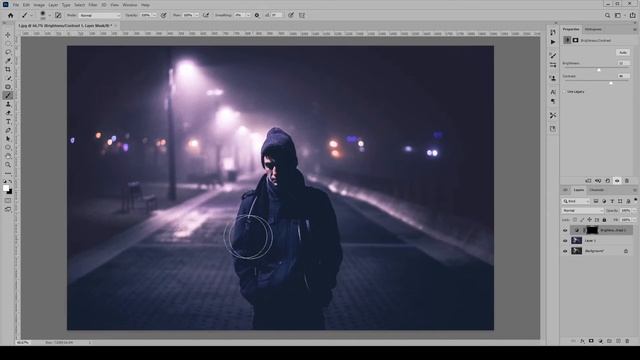Select the Lasso tool

8,52
